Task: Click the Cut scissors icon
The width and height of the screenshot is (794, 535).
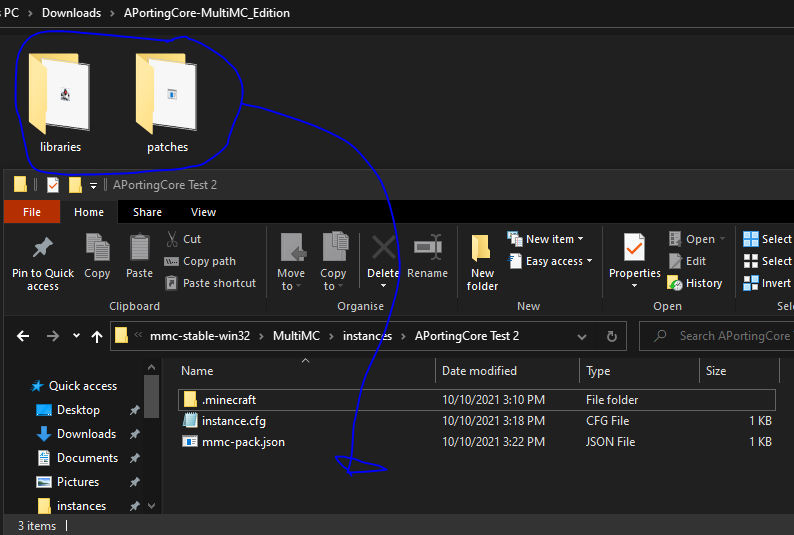Action: (172, 239)
